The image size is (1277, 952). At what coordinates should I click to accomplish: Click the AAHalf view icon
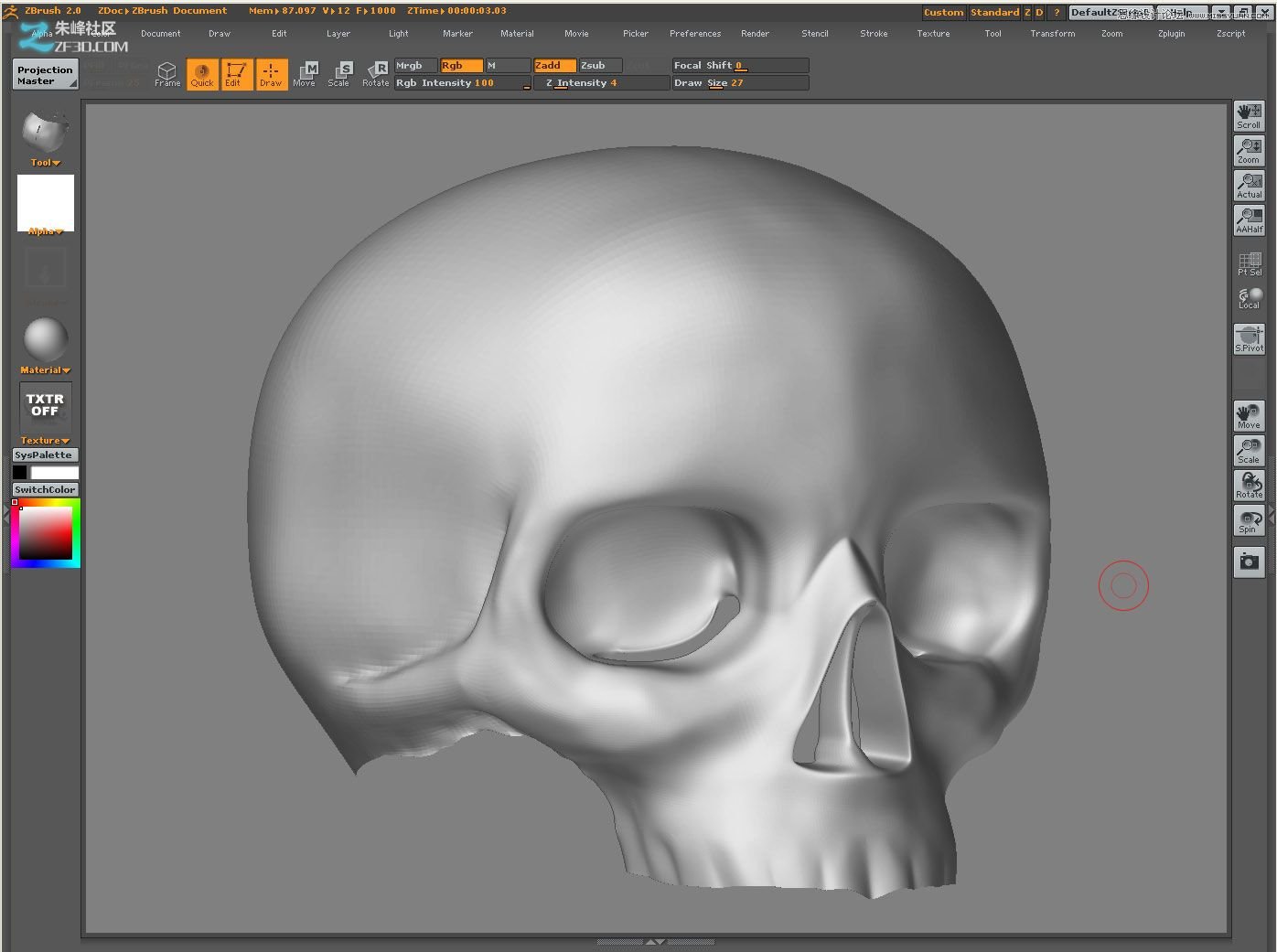pyautogui.click(x=1248, y=219)
